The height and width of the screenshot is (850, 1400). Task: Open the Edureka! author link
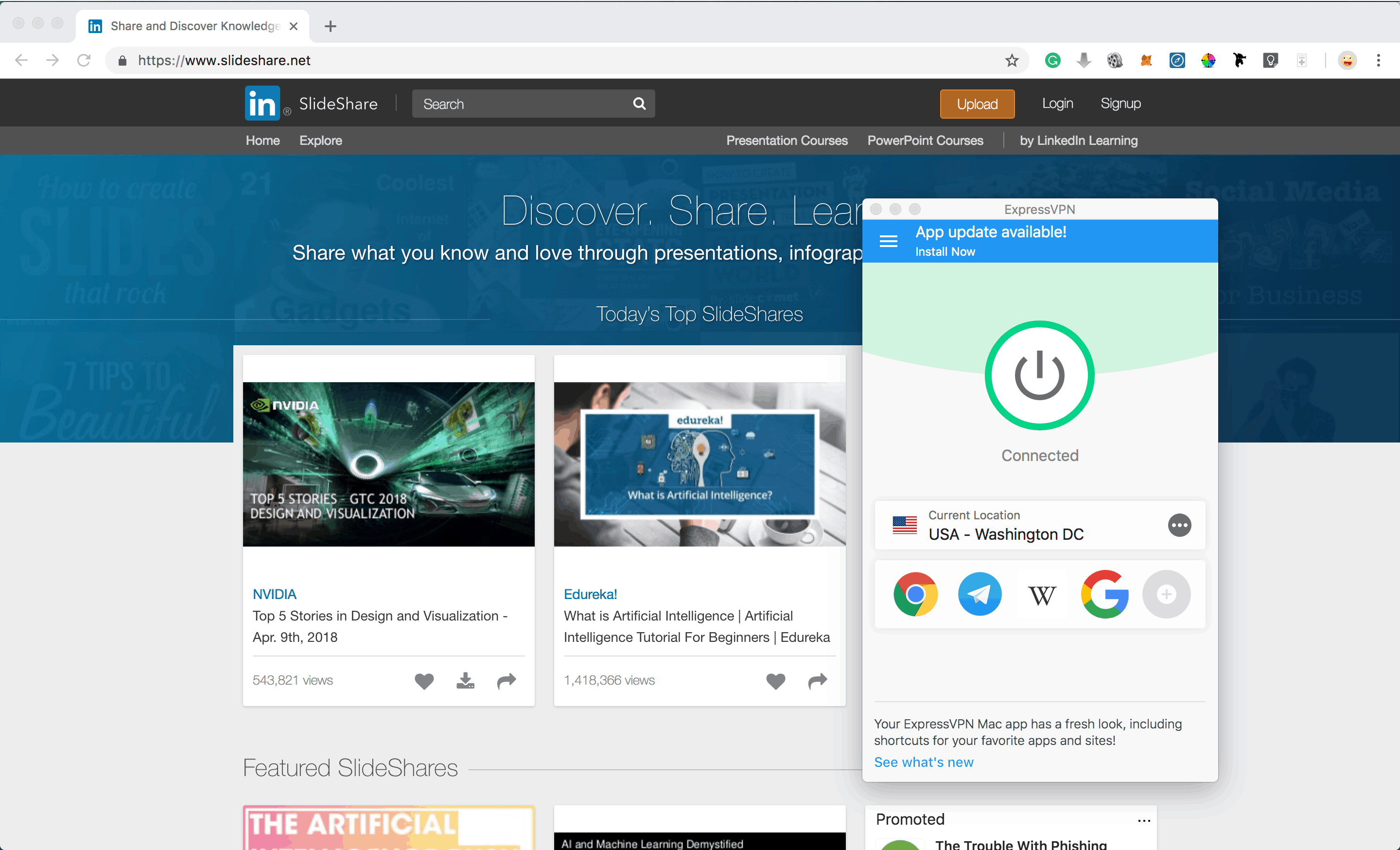590,594
